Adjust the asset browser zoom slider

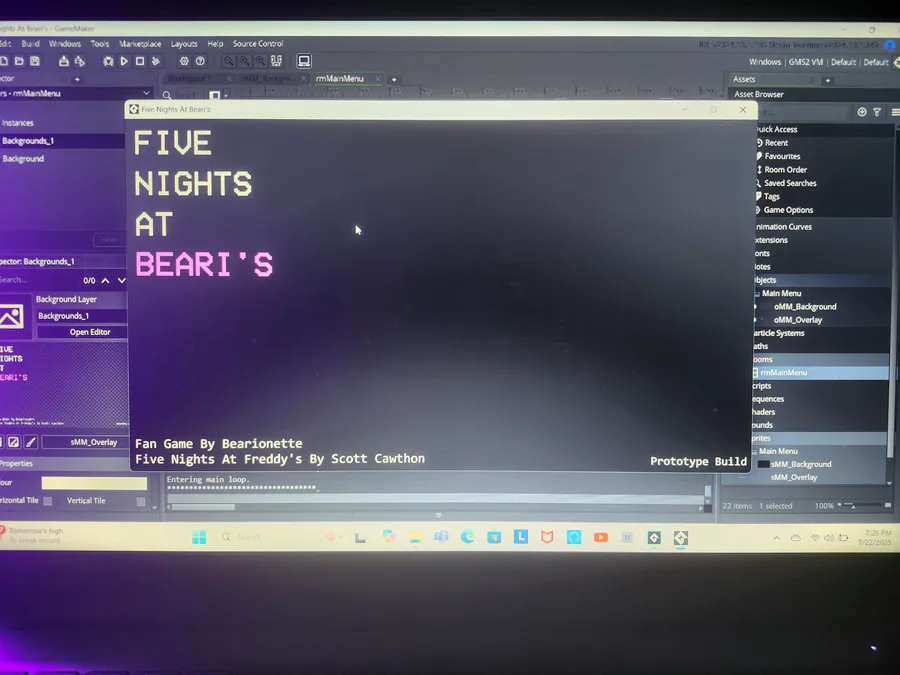[x=852, y=506]
